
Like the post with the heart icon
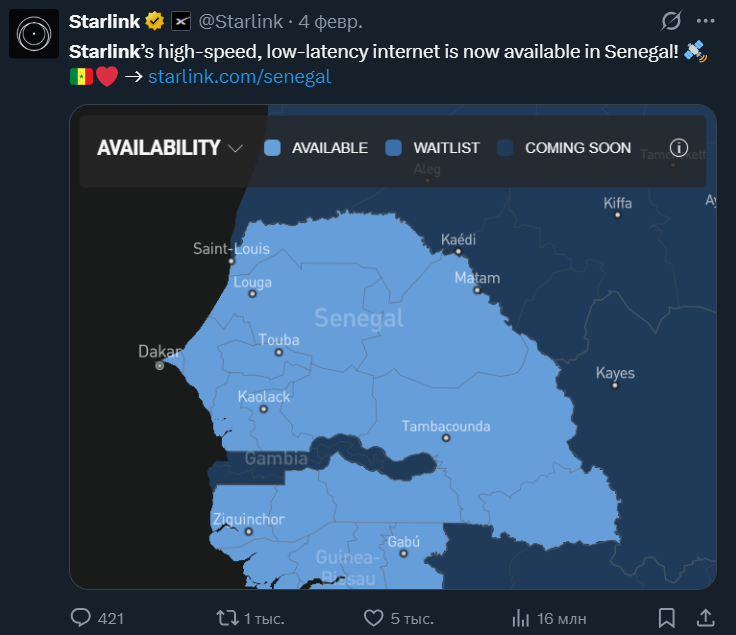tap(374, 617)
